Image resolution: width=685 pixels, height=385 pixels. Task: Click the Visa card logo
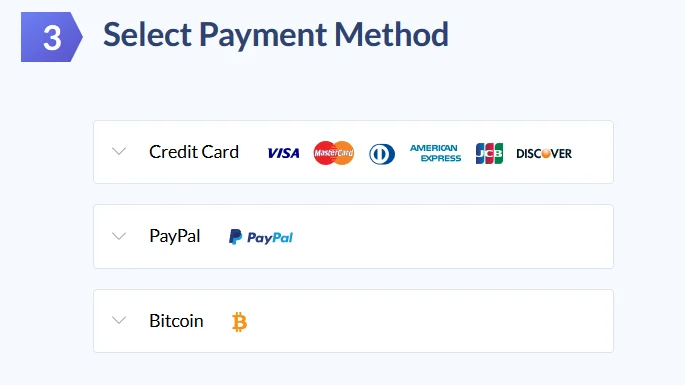(x=284, y=153)
